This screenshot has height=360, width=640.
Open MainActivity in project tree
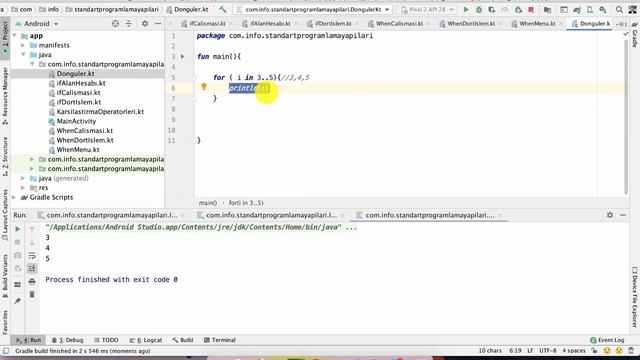[76, 121]
